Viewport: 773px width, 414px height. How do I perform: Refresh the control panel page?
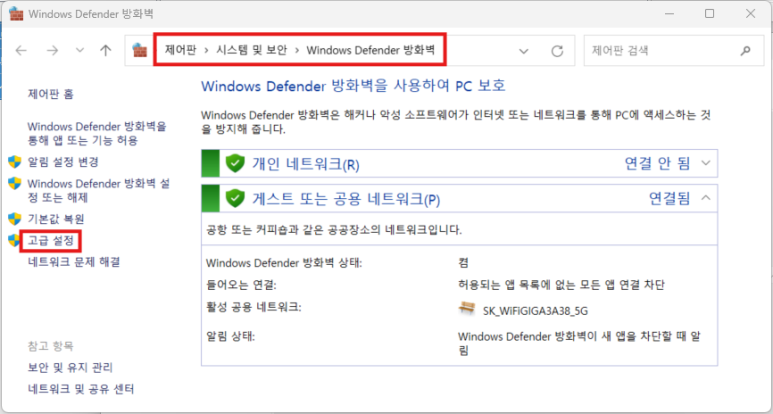pyautogui.click(x=557, y=51)
